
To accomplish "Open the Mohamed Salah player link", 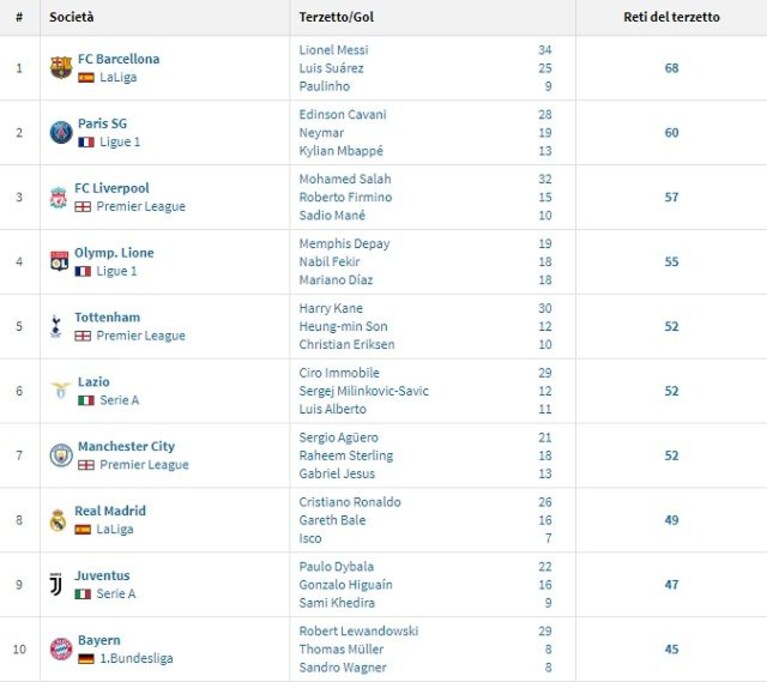I will 345,179.
